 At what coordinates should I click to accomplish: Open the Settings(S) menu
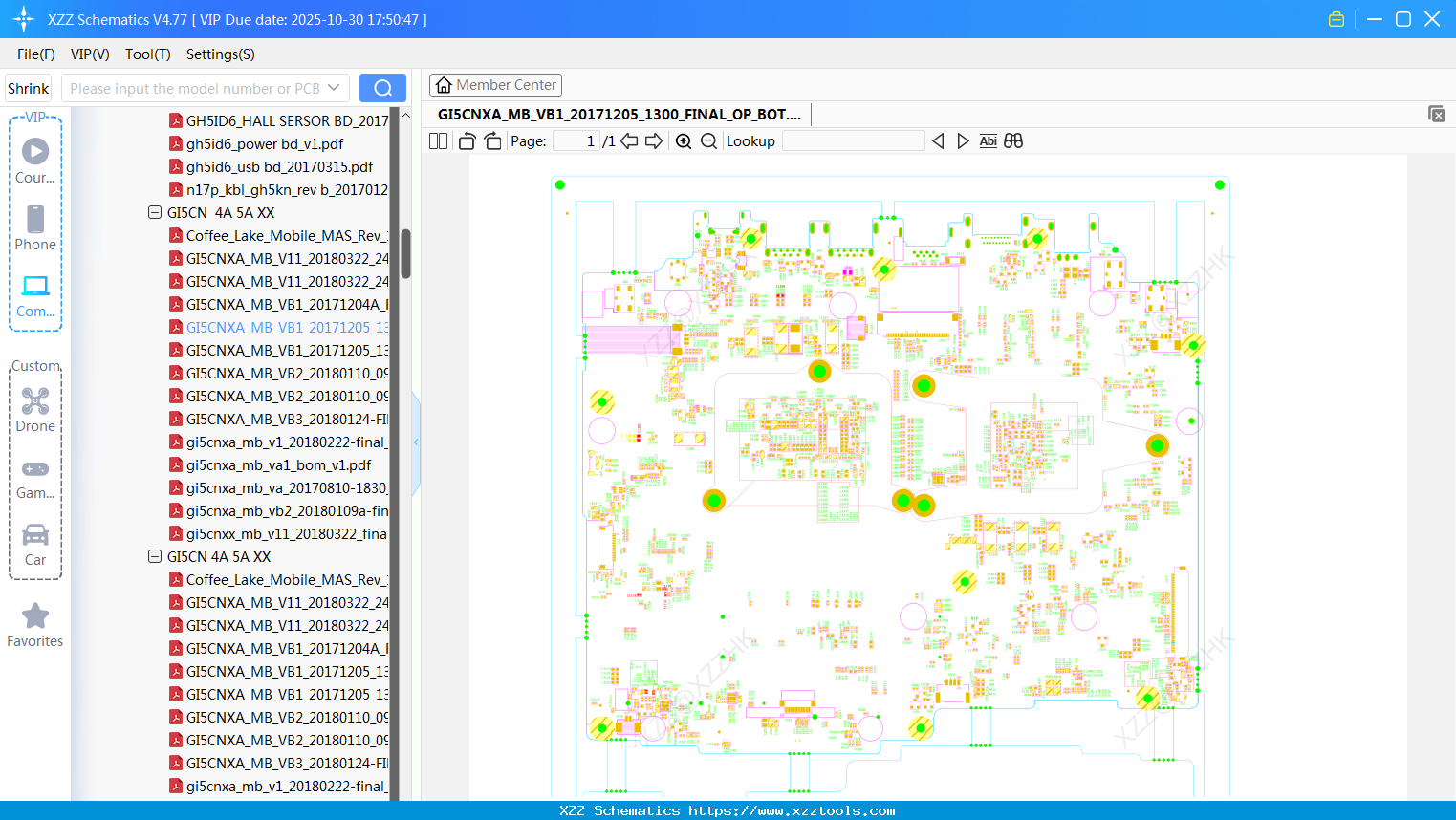[220, 54]
